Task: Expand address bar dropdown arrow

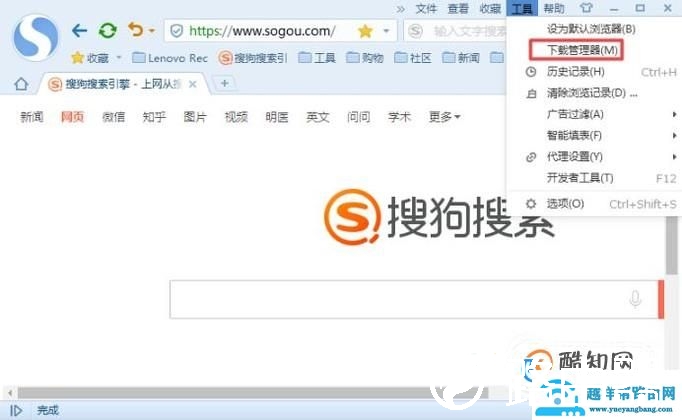Action: 386,31
